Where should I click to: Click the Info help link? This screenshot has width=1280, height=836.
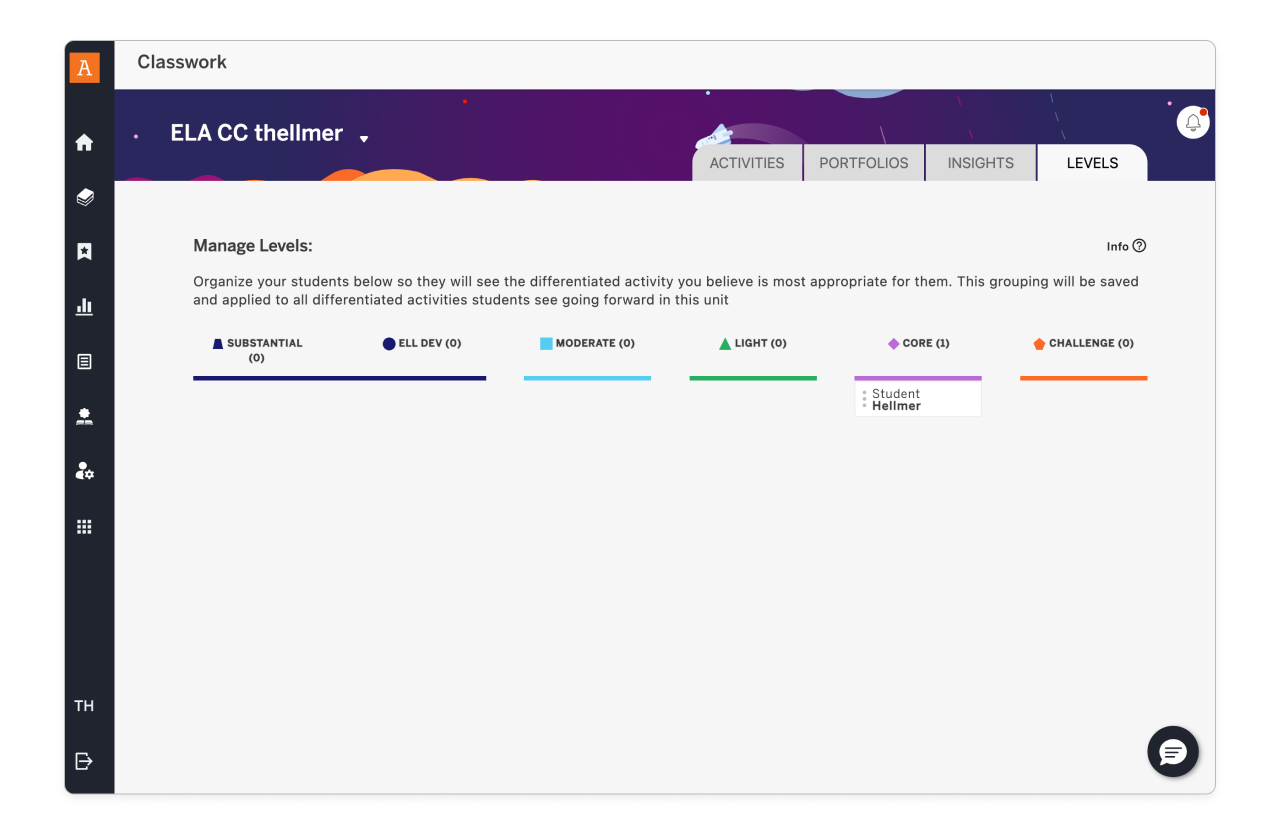(1126, 246)
